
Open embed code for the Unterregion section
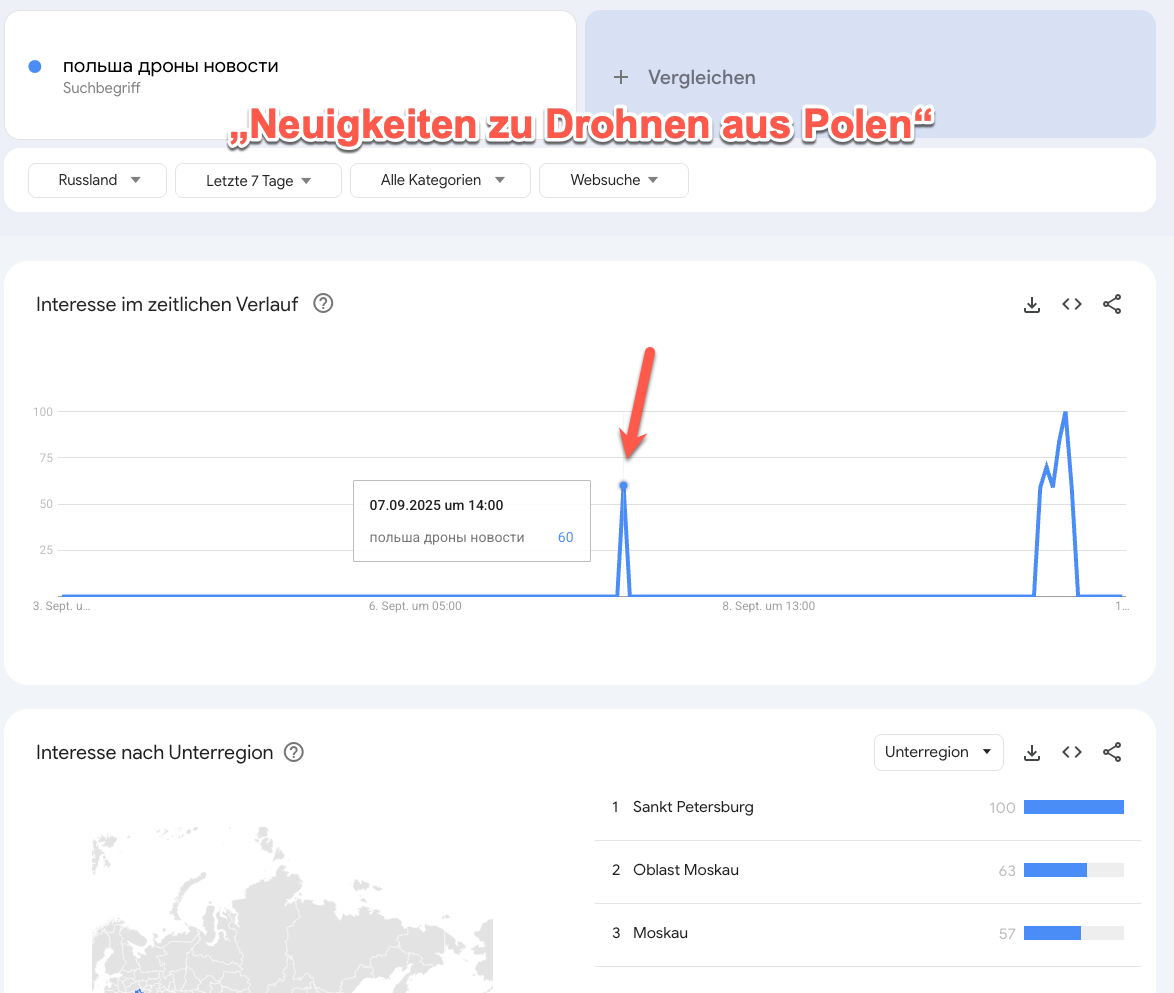pyautogui.click(x=1072, y=752)
